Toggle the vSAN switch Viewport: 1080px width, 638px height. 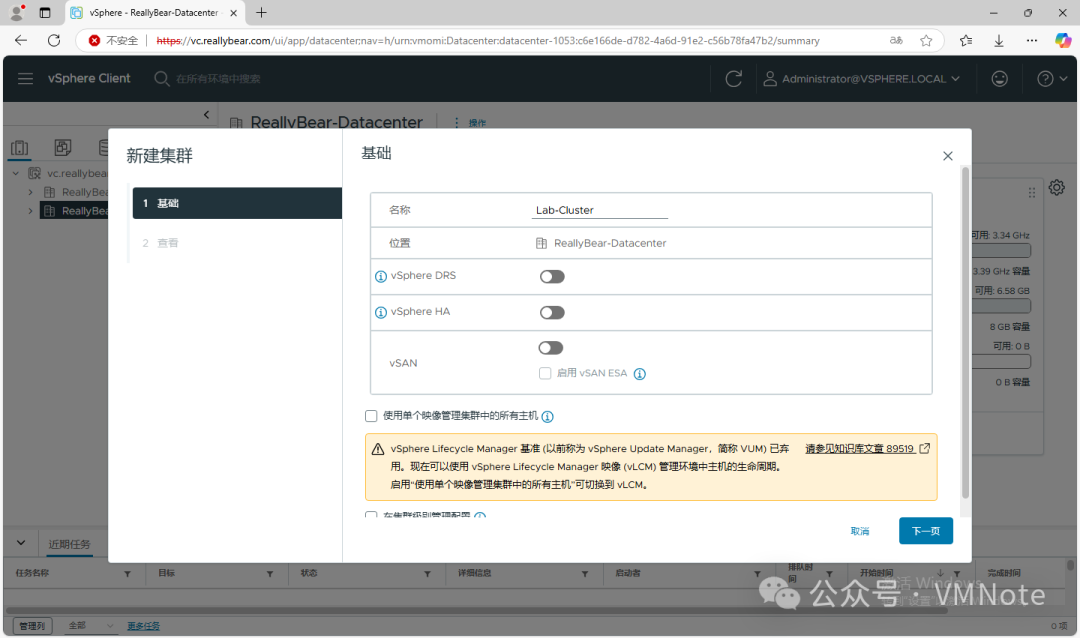[x=551, y=348]
